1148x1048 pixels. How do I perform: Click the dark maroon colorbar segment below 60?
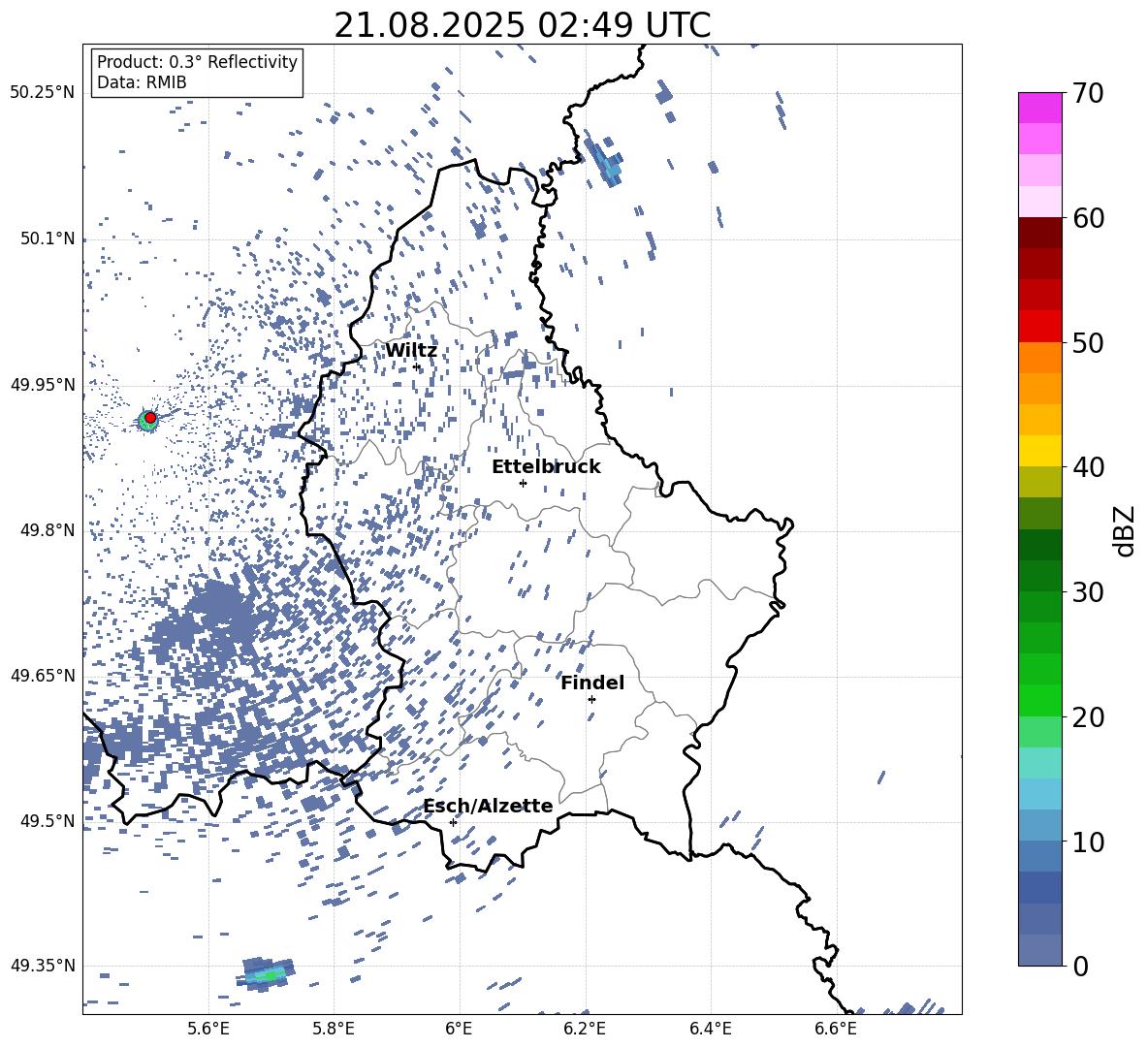point(1039,233)
